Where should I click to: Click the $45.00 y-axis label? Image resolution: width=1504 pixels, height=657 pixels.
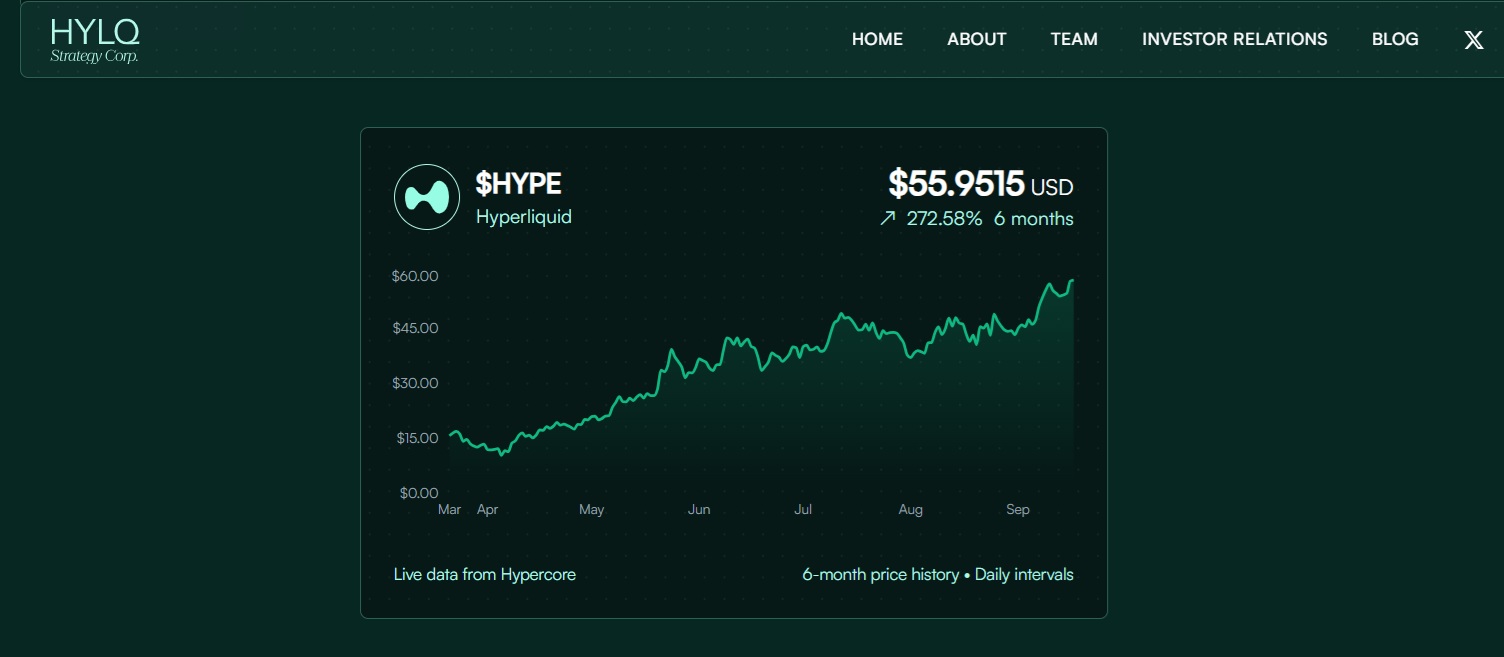click(415, 328)
